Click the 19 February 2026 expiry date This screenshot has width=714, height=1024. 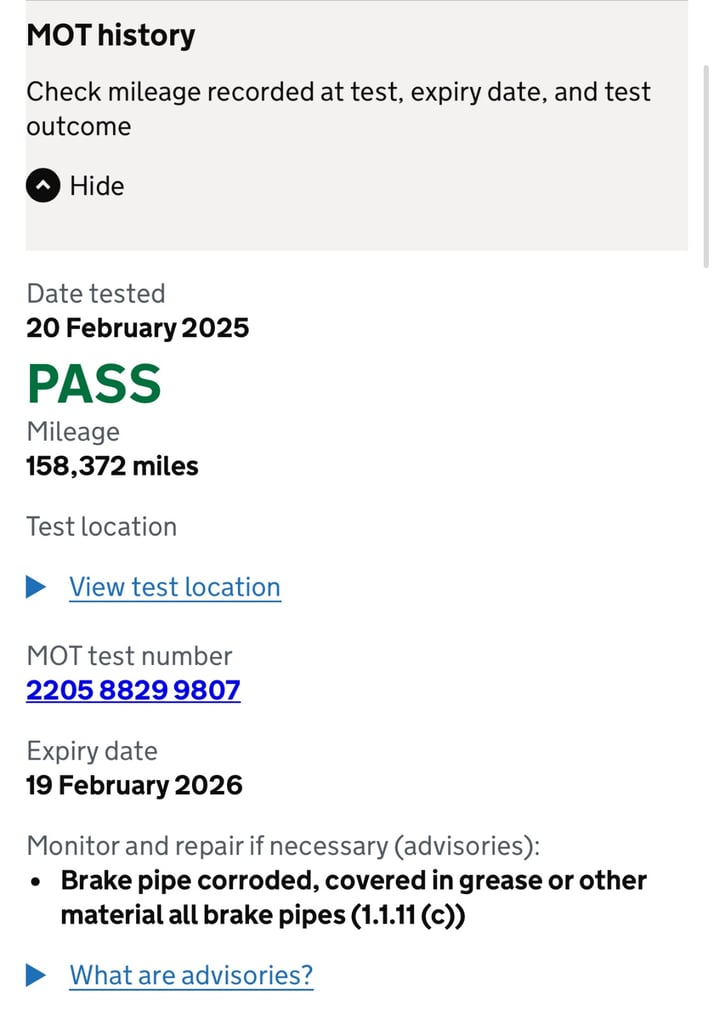pos(134,785)
